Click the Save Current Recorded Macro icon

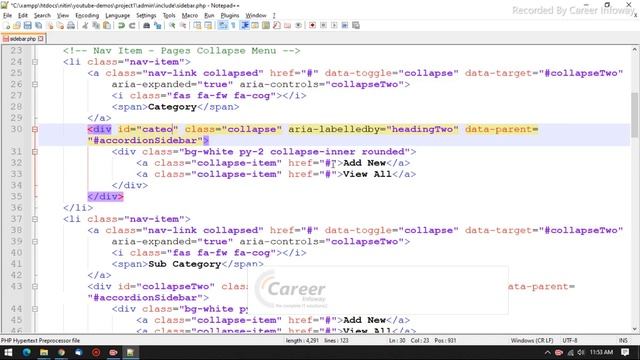356,25
